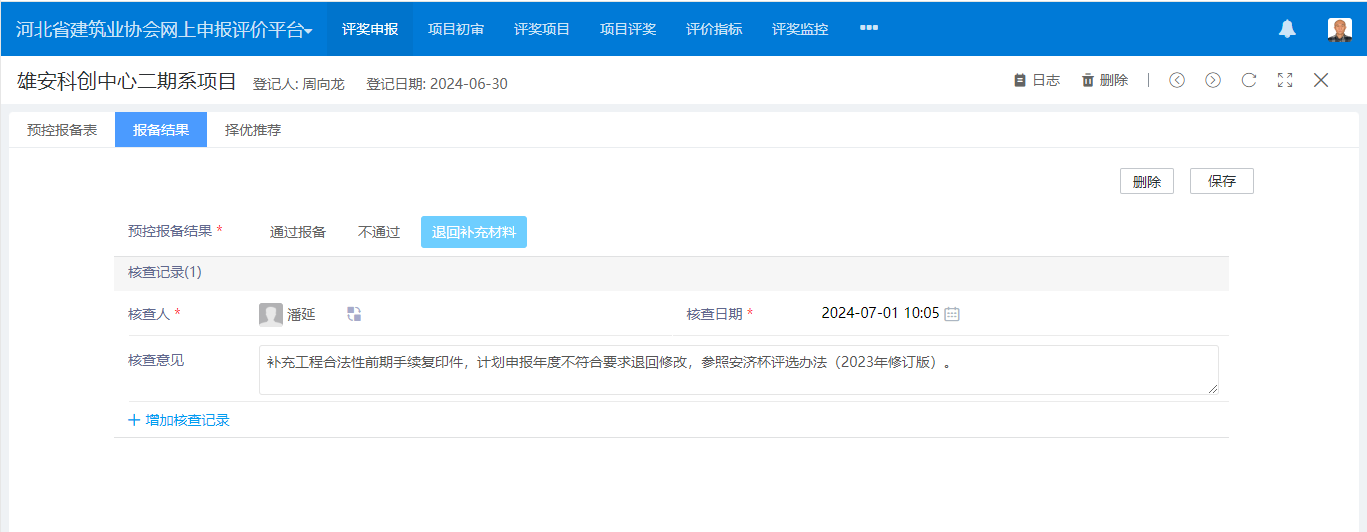Open the calendar icon for 核查日期
The width and height of the screenshot is (1367, 532).
click(x=952, y=314)
